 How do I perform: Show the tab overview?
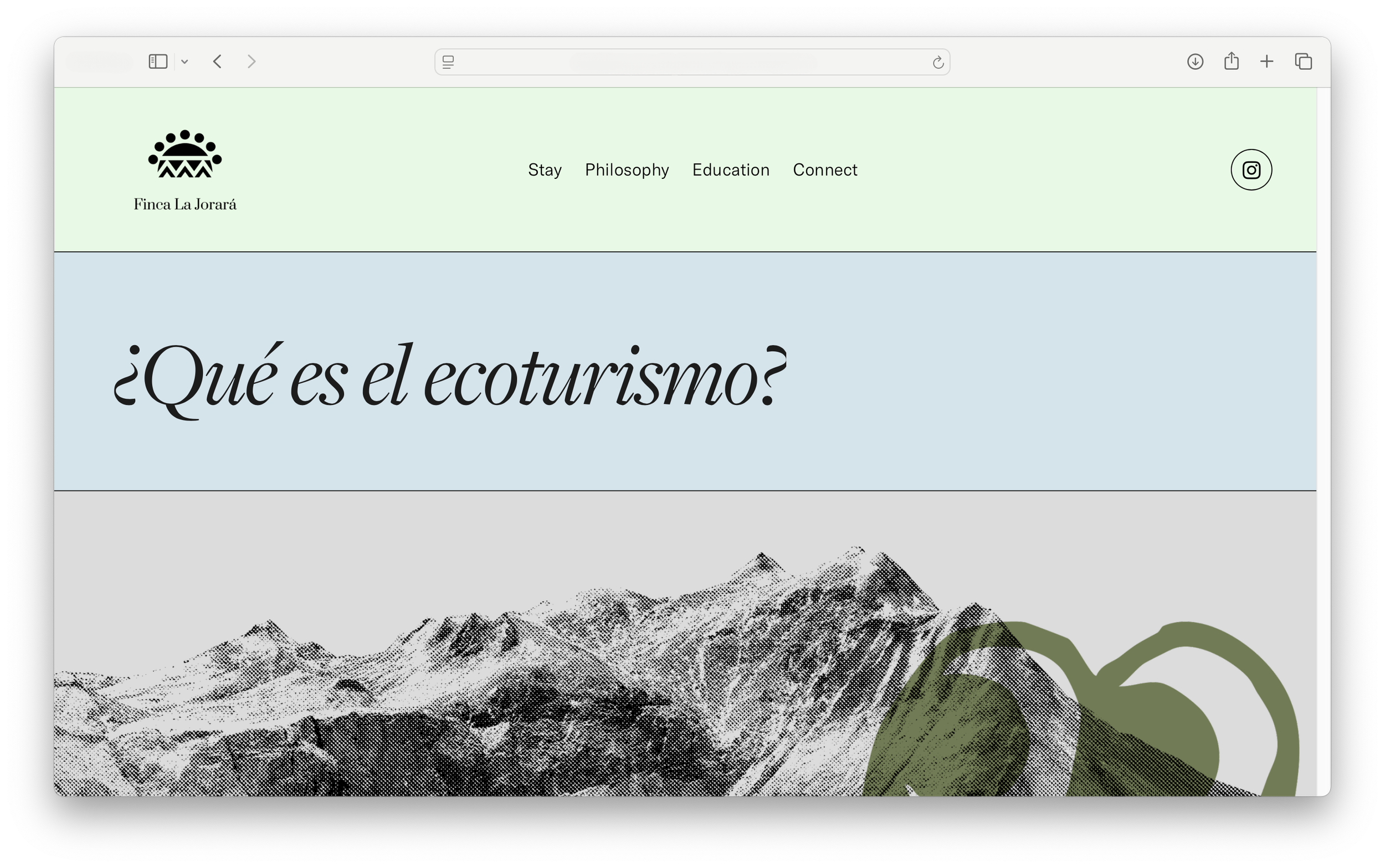[x=1304, y=61]
